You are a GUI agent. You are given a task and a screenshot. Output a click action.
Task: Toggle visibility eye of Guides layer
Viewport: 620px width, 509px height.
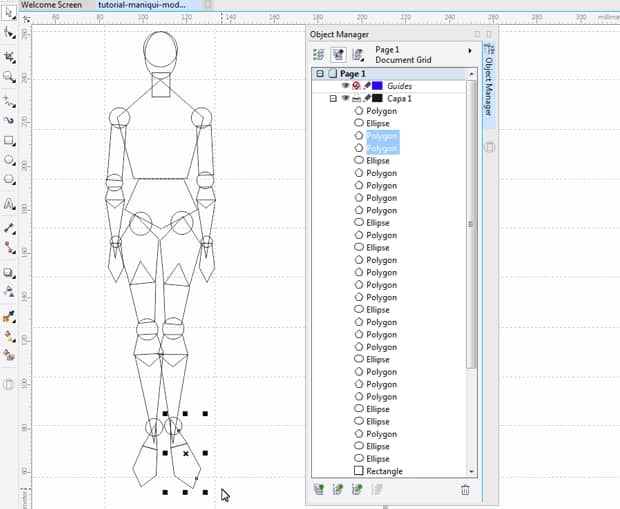coord(345,86)
